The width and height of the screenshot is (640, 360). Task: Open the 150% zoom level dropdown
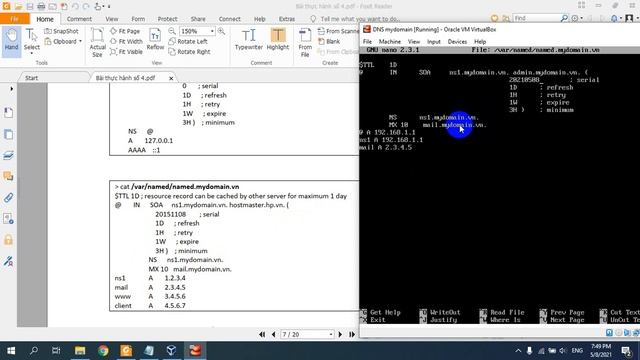click(x=212, y=31)
